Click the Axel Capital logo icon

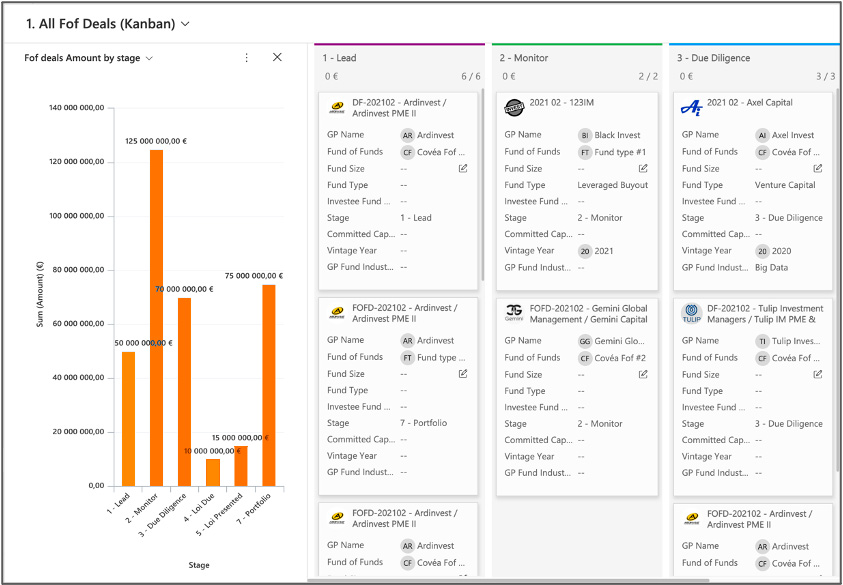(x=691, y=108)
